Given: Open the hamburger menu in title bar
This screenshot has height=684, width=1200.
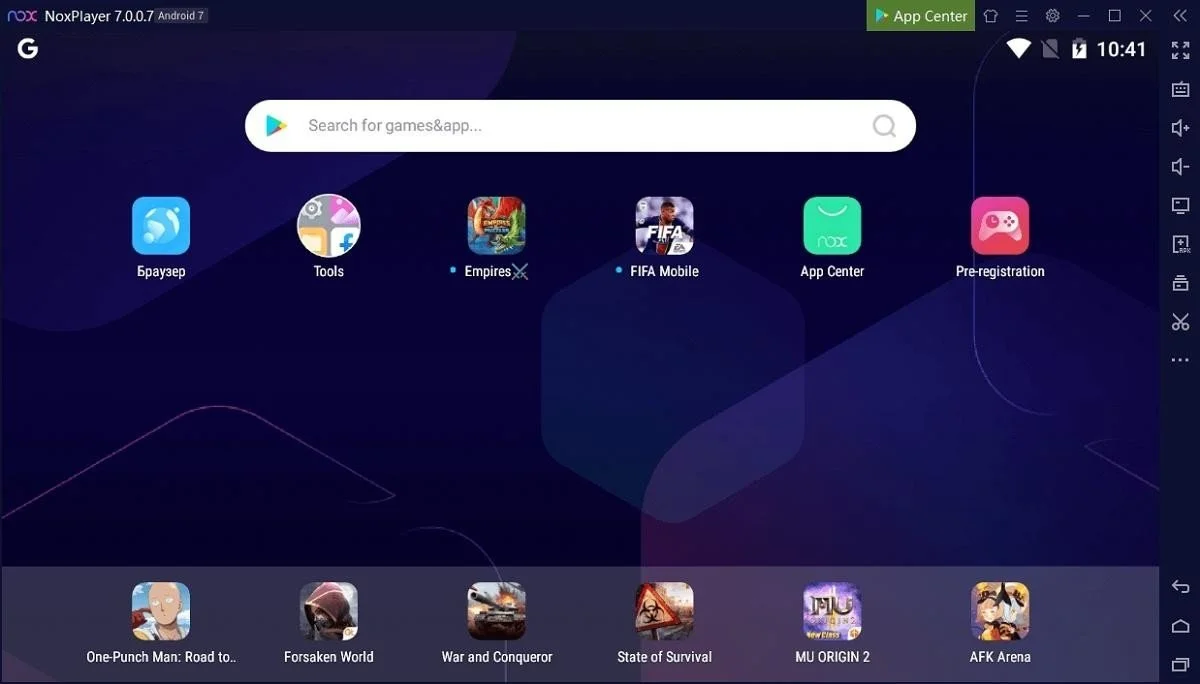Looking at the screenshot, I should click(1021, 16).
